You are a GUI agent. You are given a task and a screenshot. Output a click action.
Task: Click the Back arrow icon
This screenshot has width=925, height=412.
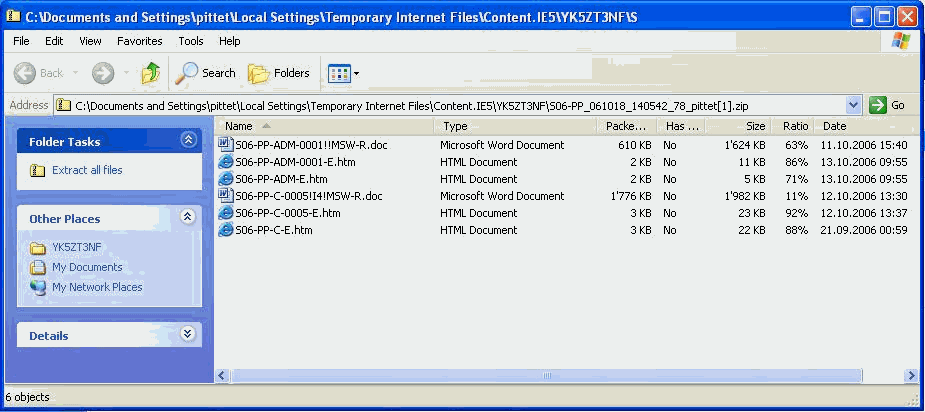coord(25,73)
